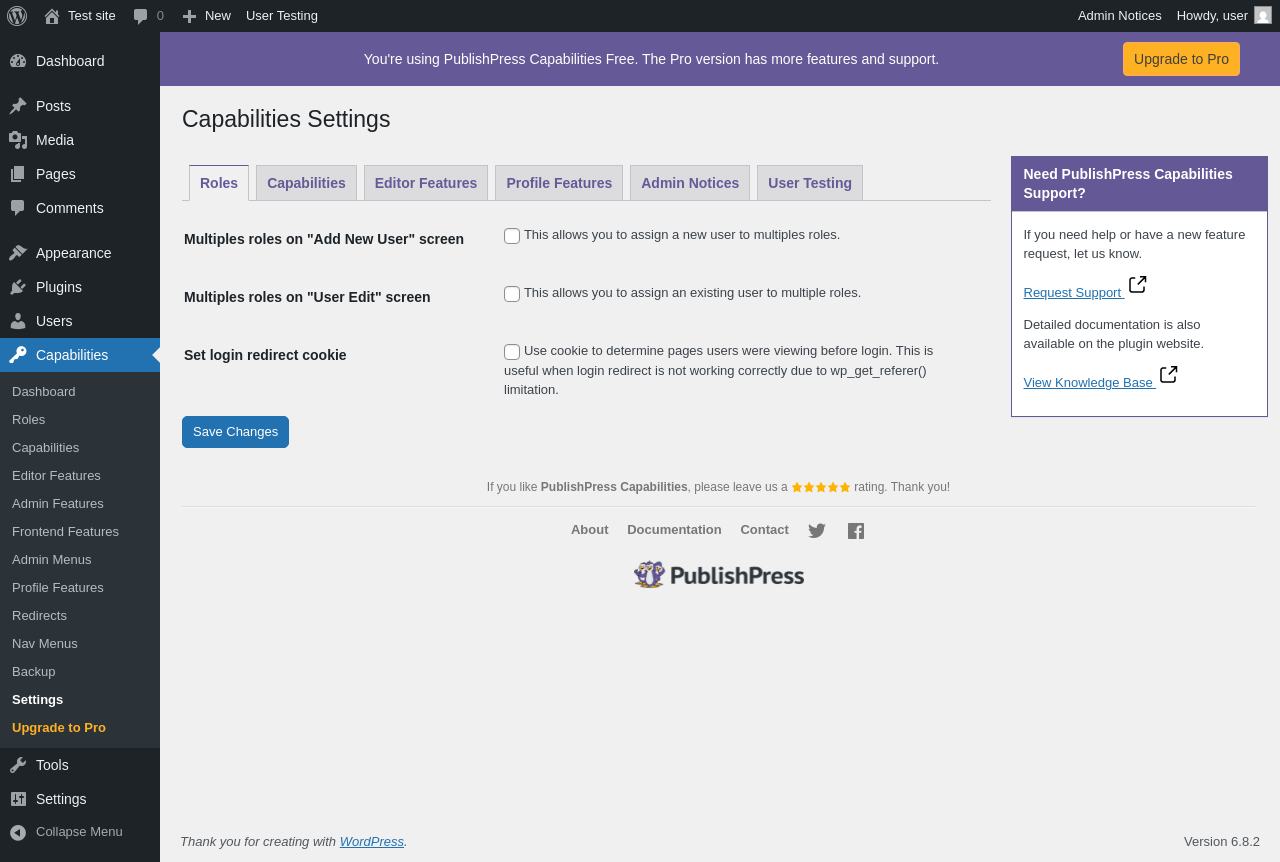
Task: Switch to the Capabilities tab
Action: [x=306, y=183]
